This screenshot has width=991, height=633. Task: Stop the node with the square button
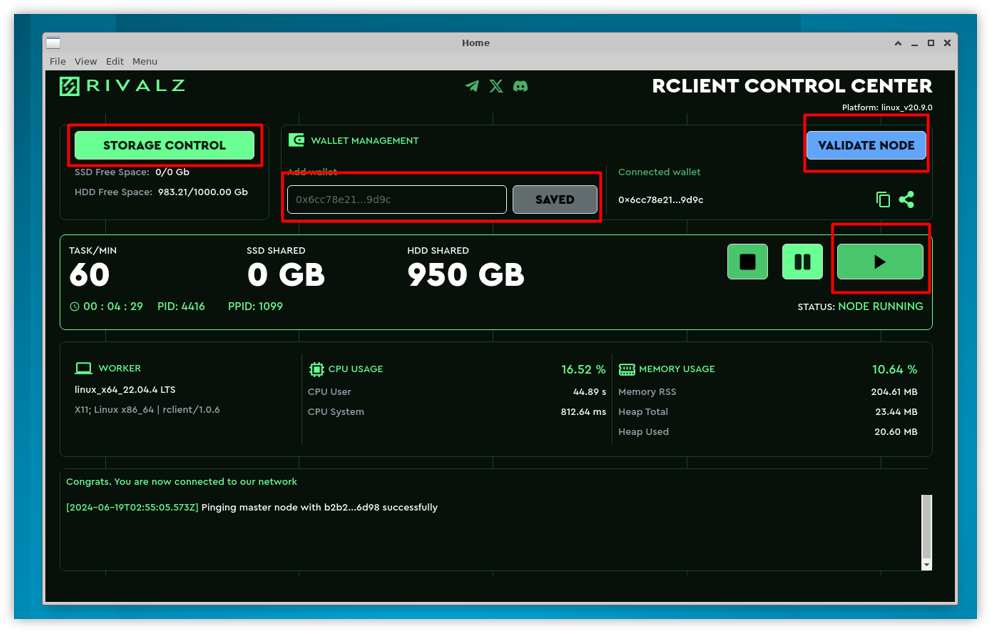(748, 262)
